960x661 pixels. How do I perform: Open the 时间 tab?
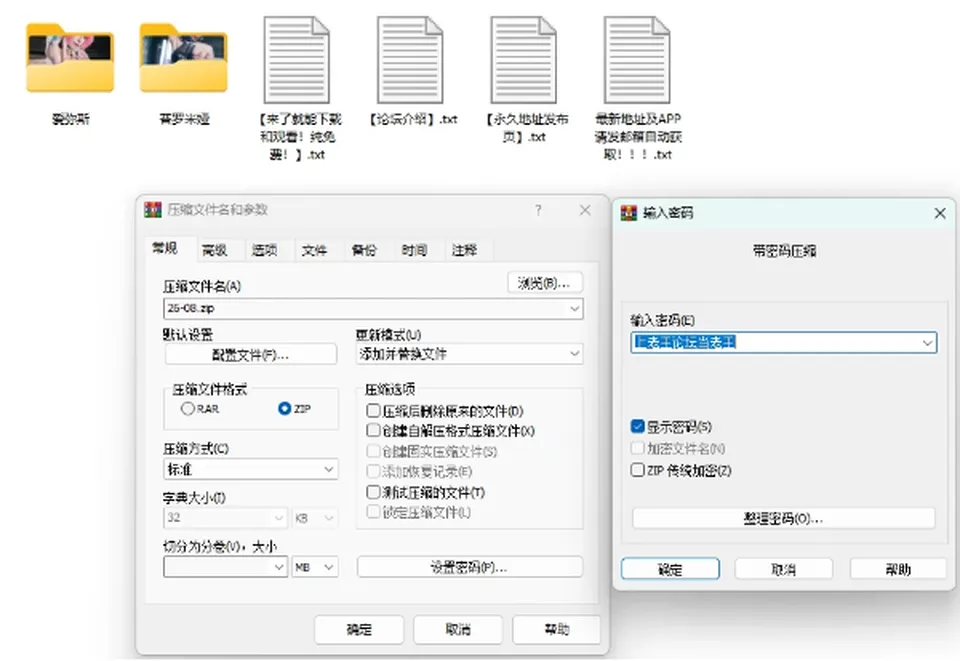coord(414,250)
